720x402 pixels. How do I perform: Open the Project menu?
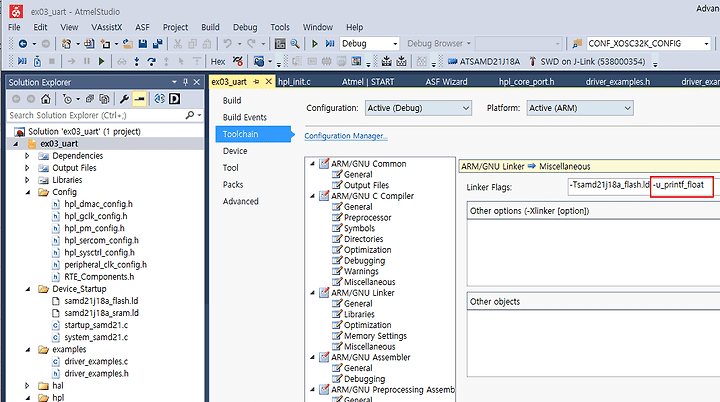pyautogui.click(x=175, y=27)
